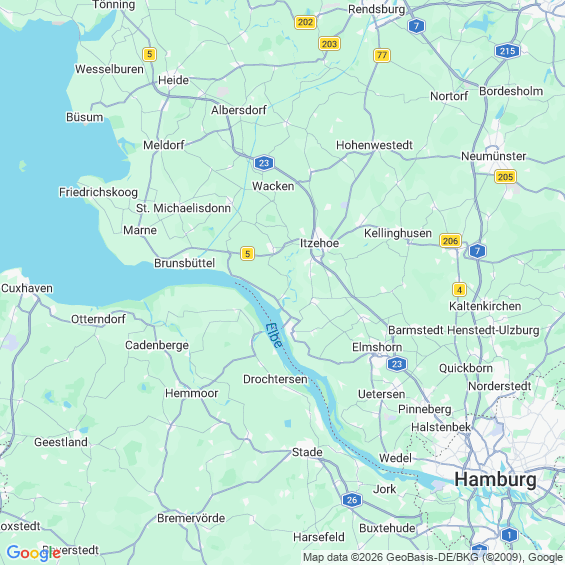Click the map data copyright text
565x565 pixels.
pos(433,558)
